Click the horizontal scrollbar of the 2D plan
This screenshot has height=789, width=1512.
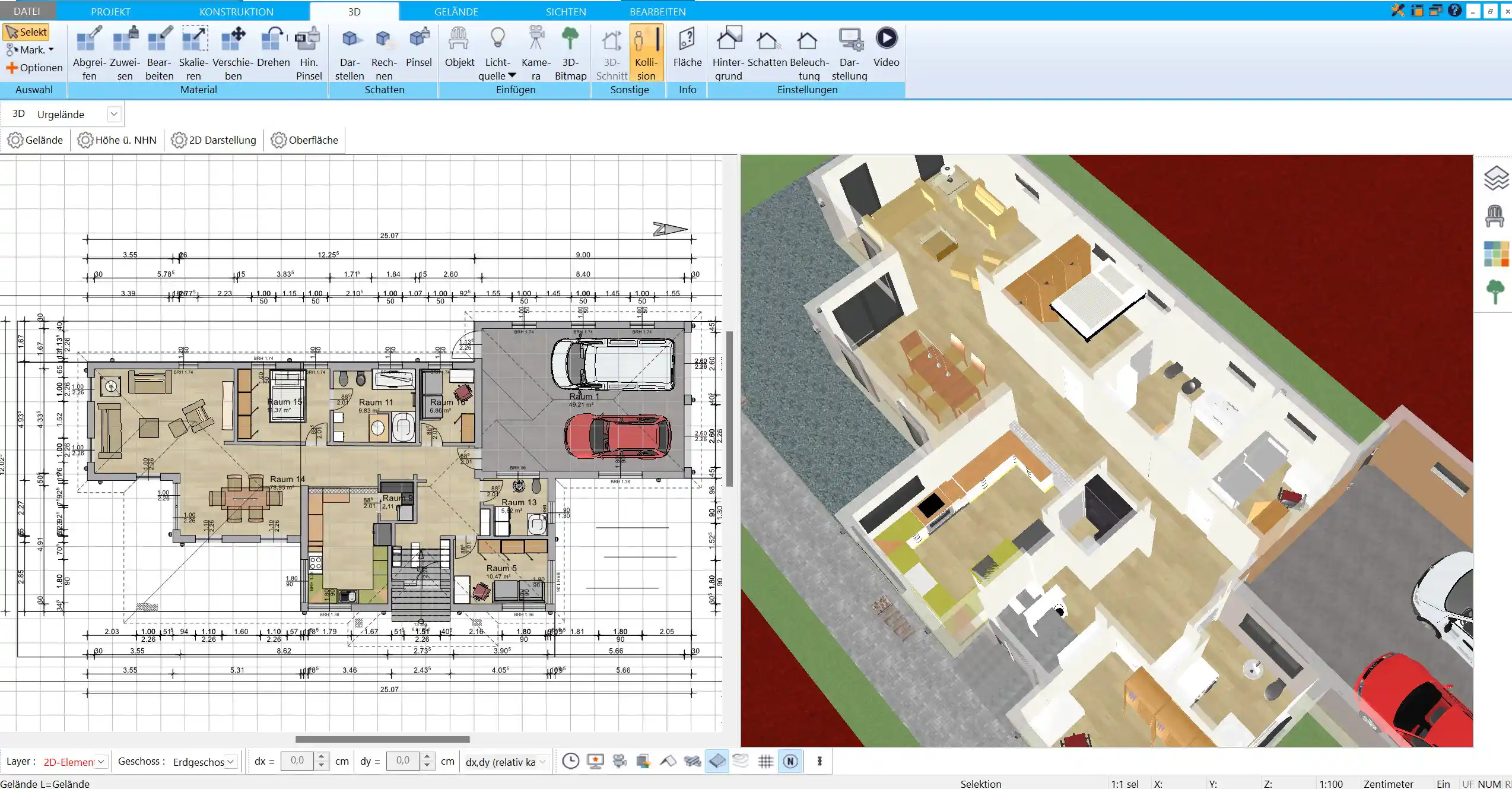(382, 739)
